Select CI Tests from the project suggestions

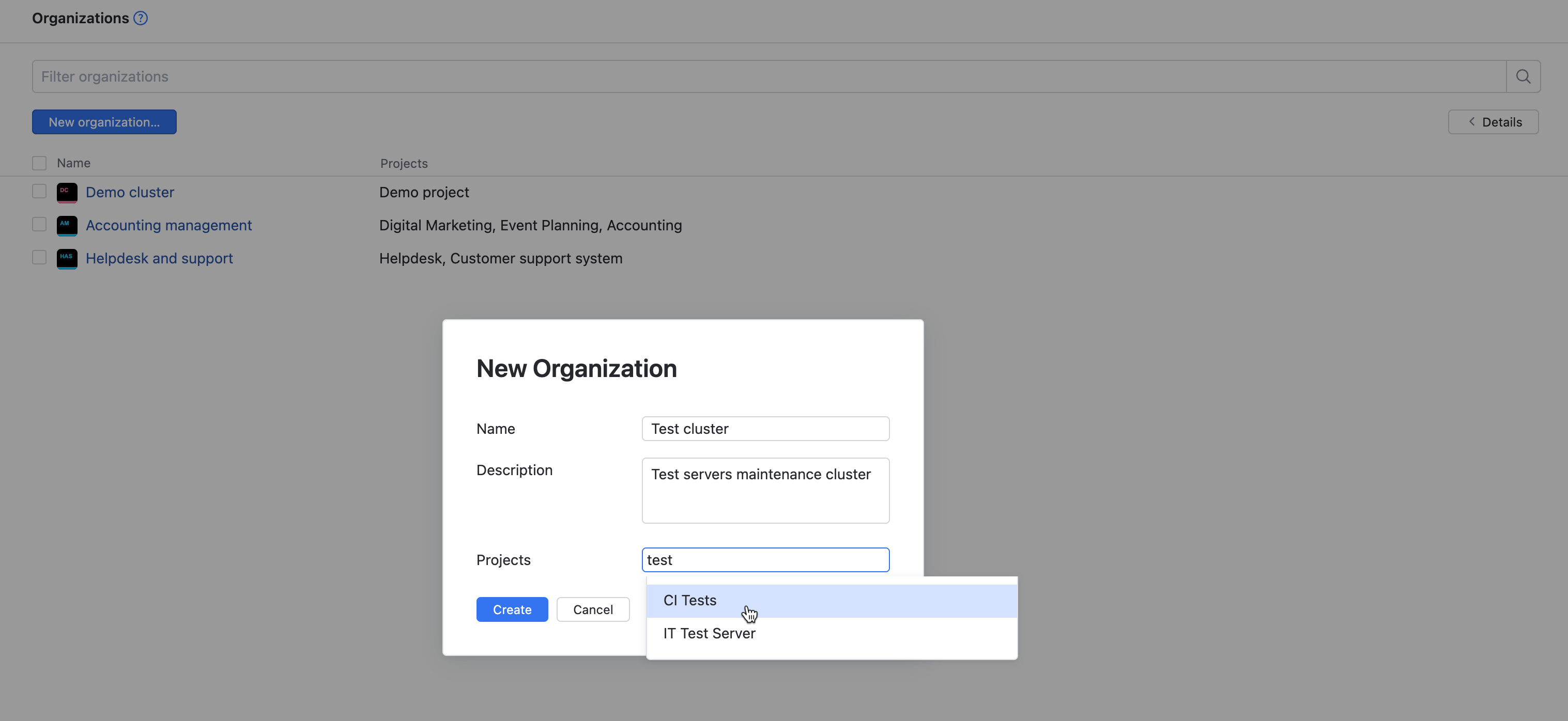coord(689,600)
